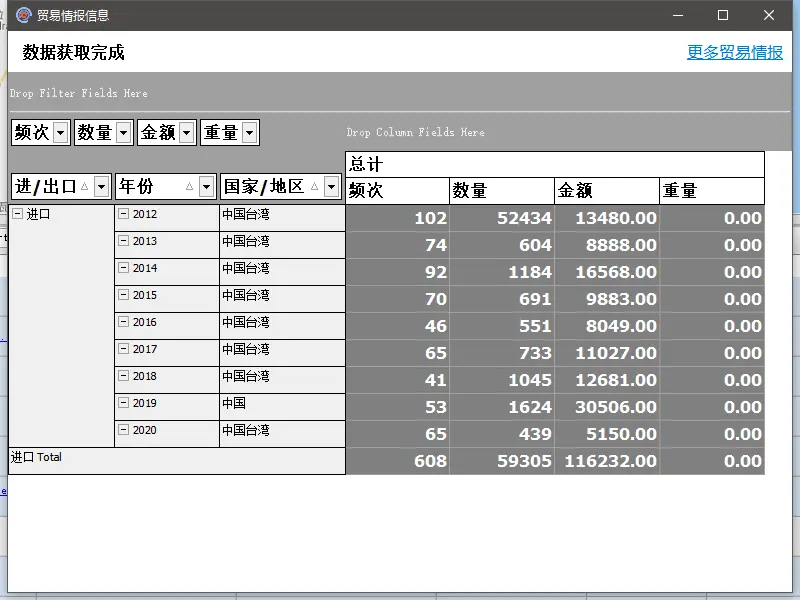This screenshot has height=600, width=800.
Task: Select cell value 9883.00
Action: pyautogui.click(x=607, y=299)
